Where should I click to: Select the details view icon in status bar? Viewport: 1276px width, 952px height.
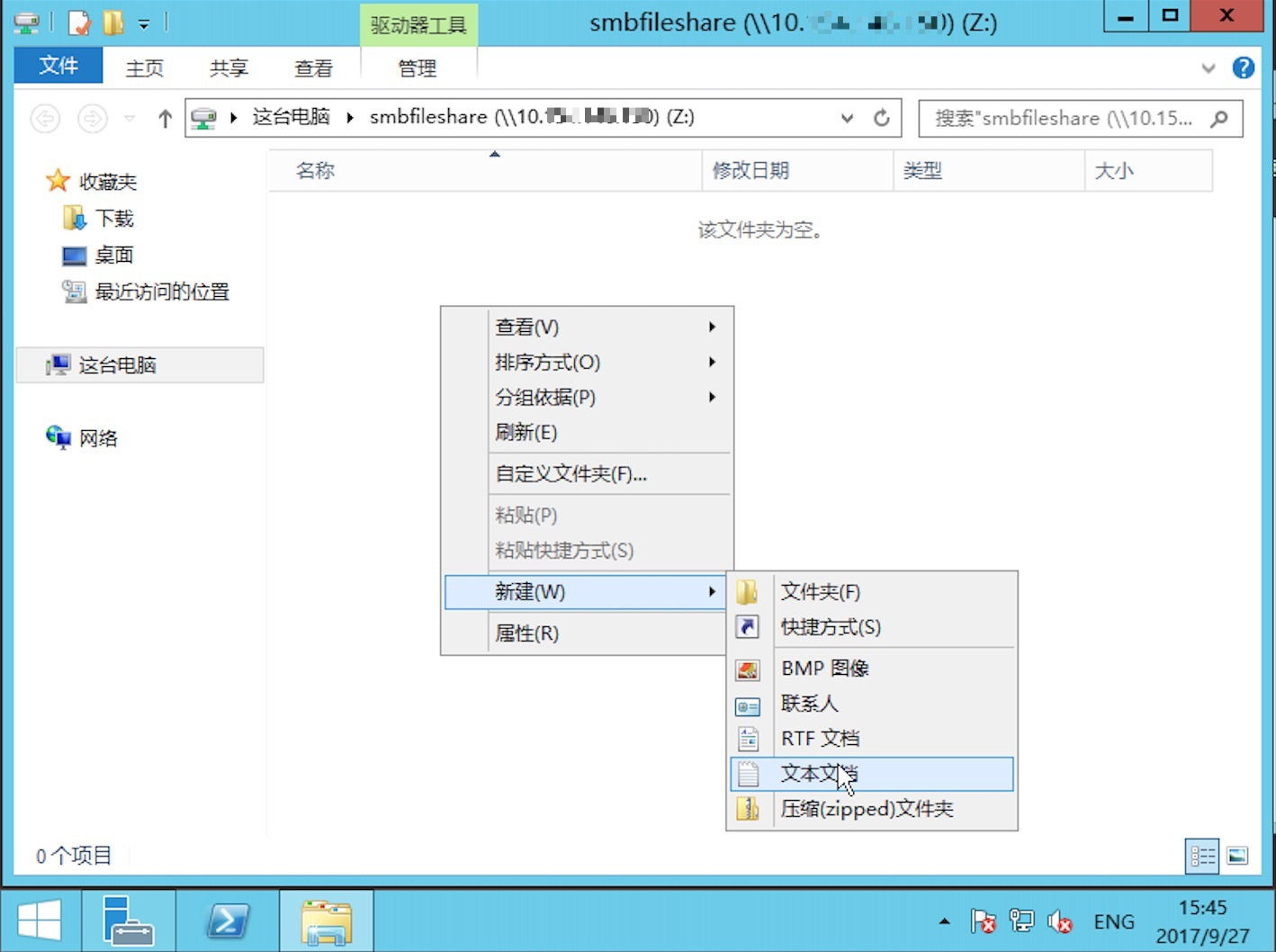click(x=1201, y=856)
